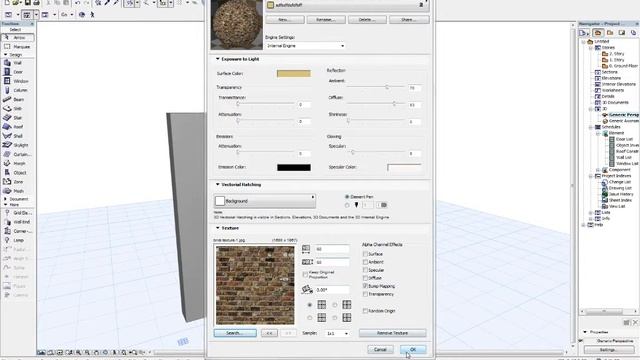Select the Mesh tool
The image size is (640, 360).
click(x=18, y=191)
